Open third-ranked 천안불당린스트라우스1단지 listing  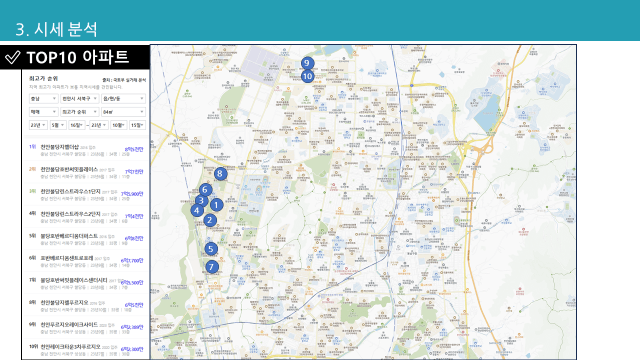point(86,194)
